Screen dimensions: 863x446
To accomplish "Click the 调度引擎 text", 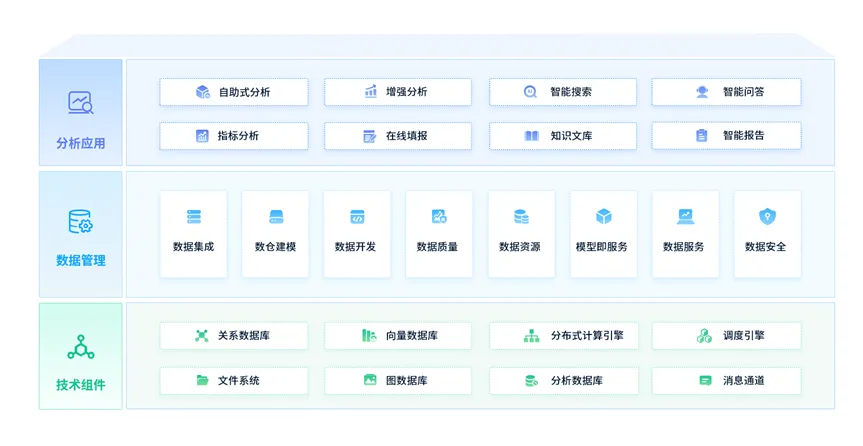I will coord(744,335).
